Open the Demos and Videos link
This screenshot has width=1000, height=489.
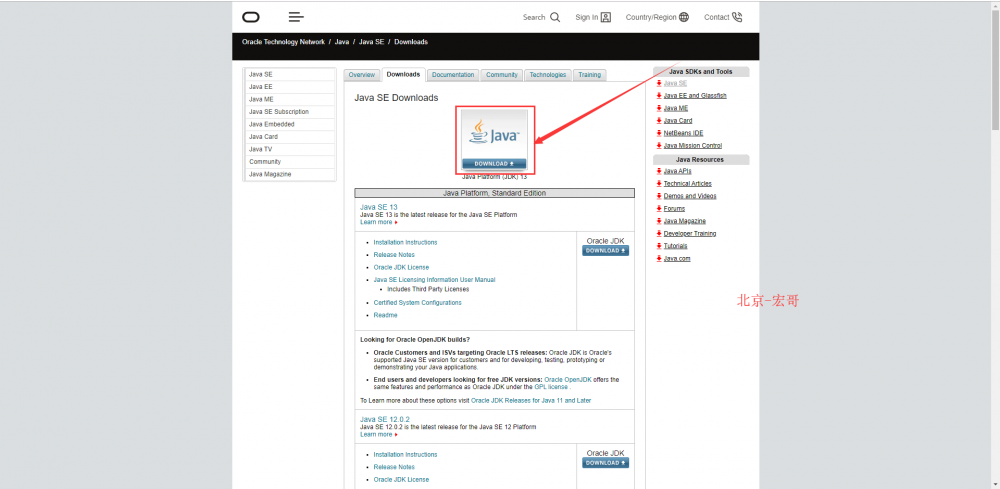(x=690, y=196)
